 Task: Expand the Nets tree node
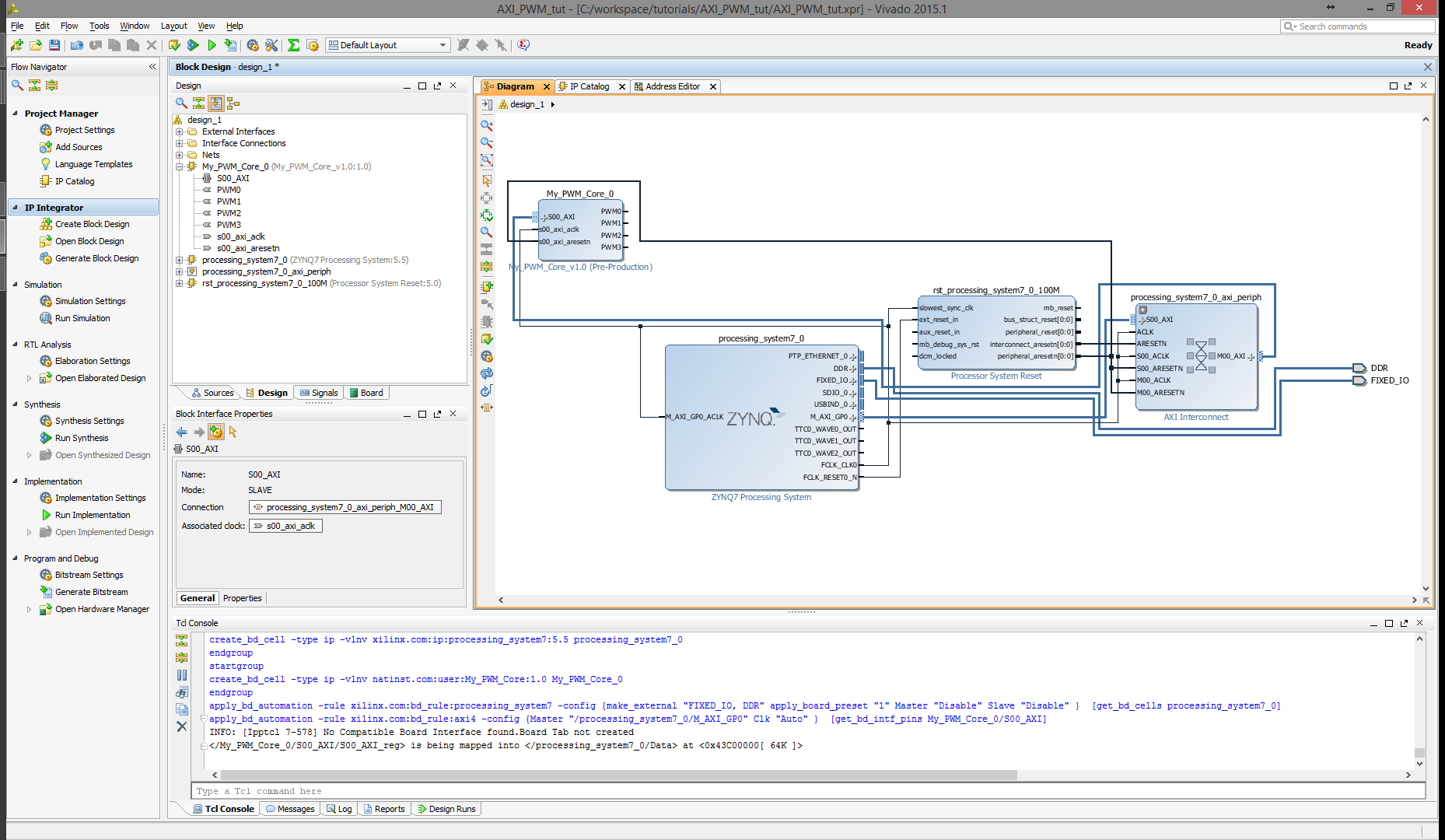180,155
